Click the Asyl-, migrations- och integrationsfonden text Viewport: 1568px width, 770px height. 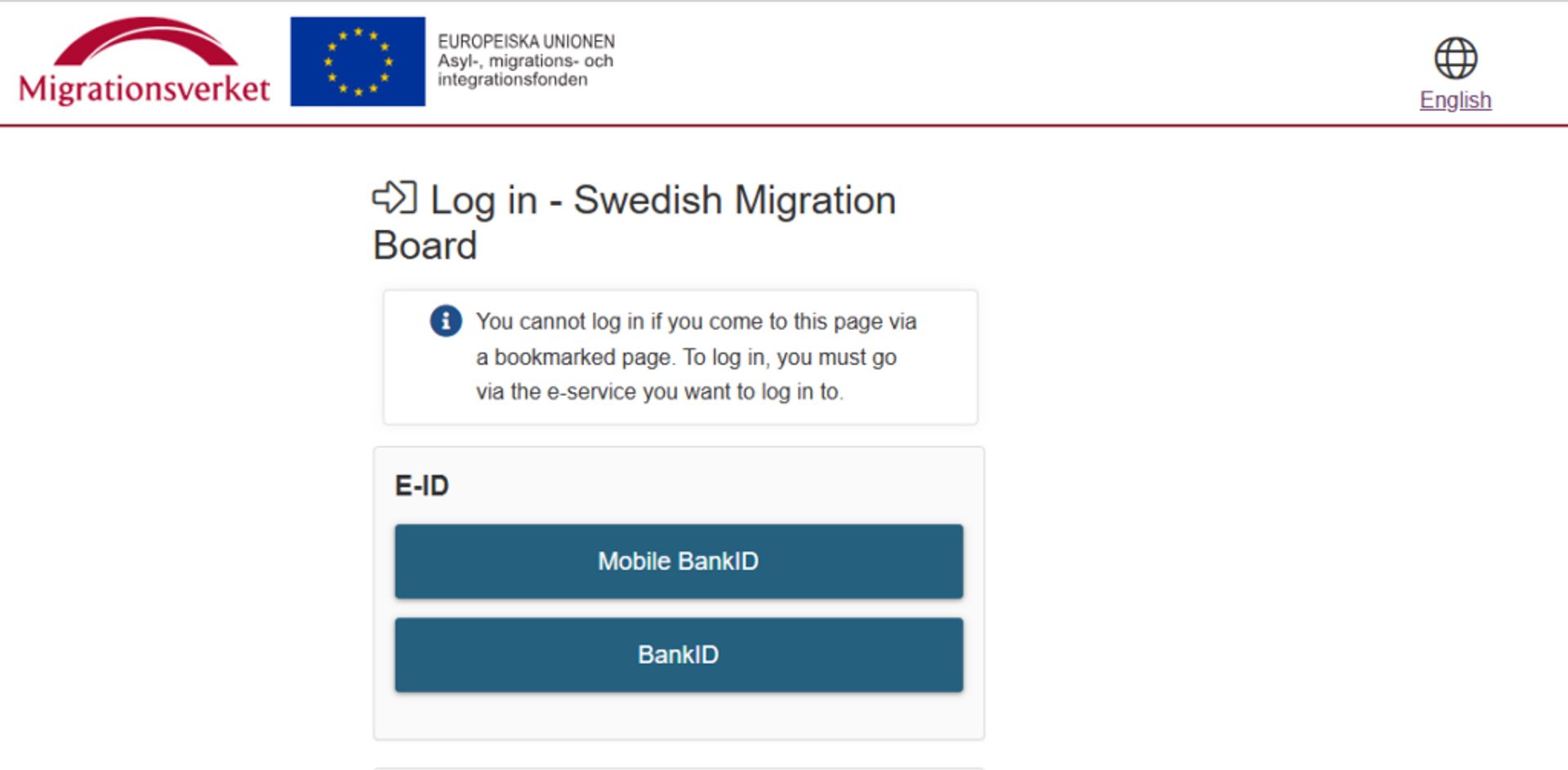click(x=525, y=70)
